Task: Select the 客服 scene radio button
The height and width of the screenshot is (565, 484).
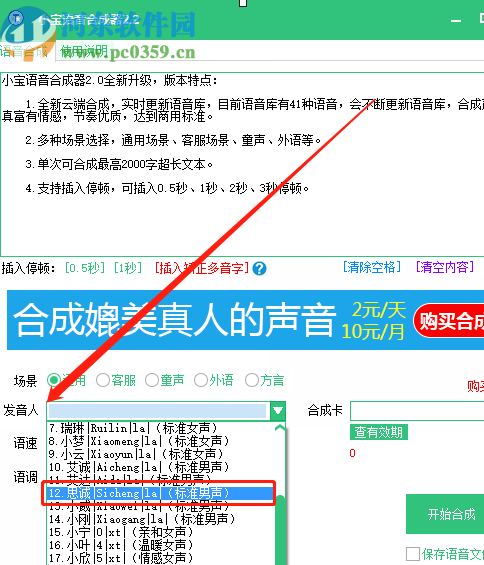Action: tap(103, 380)
